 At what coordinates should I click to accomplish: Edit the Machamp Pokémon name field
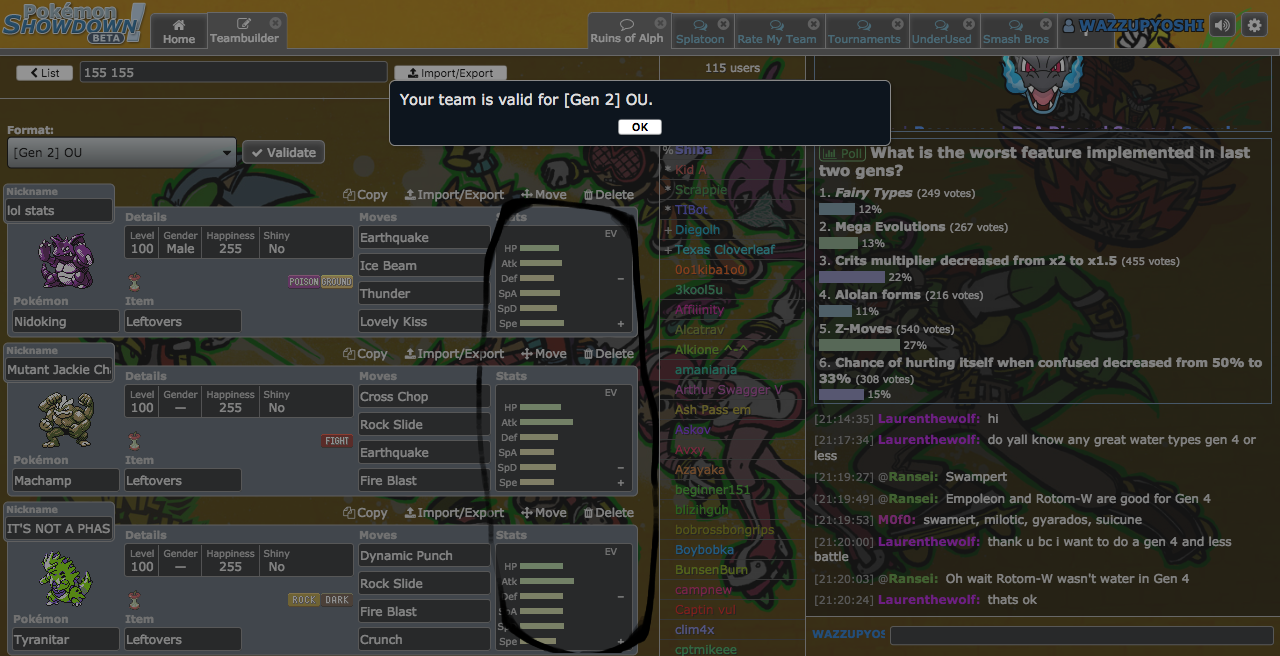[66, 480]
